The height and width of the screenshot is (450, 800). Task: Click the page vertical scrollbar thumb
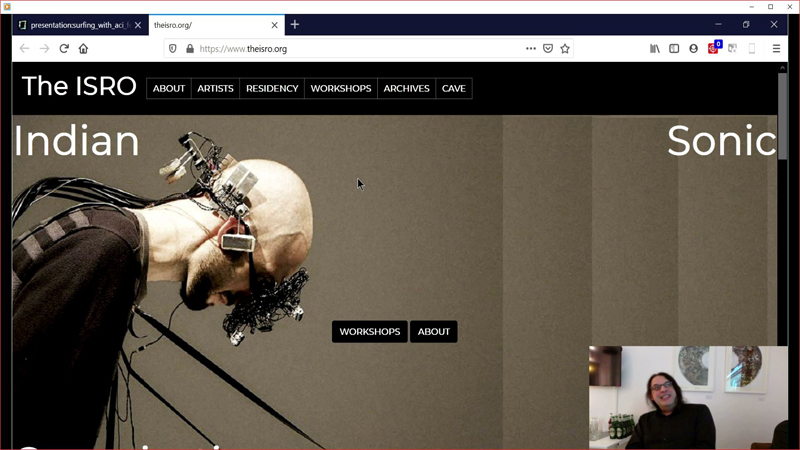pyautogui.click(x=782, y=116)
